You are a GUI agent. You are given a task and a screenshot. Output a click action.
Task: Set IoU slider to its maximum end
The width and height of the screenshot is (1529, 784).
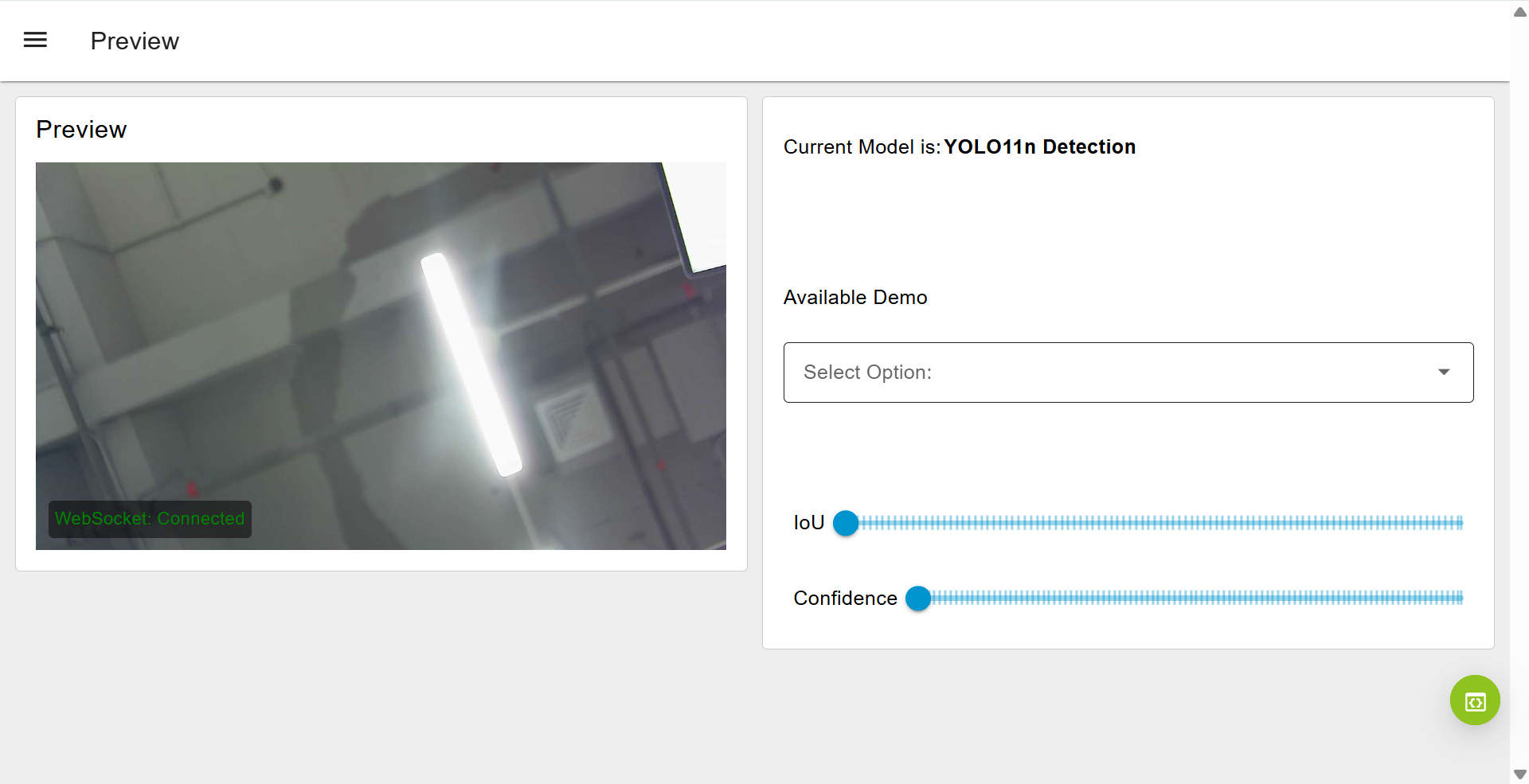click(1461, 523)
